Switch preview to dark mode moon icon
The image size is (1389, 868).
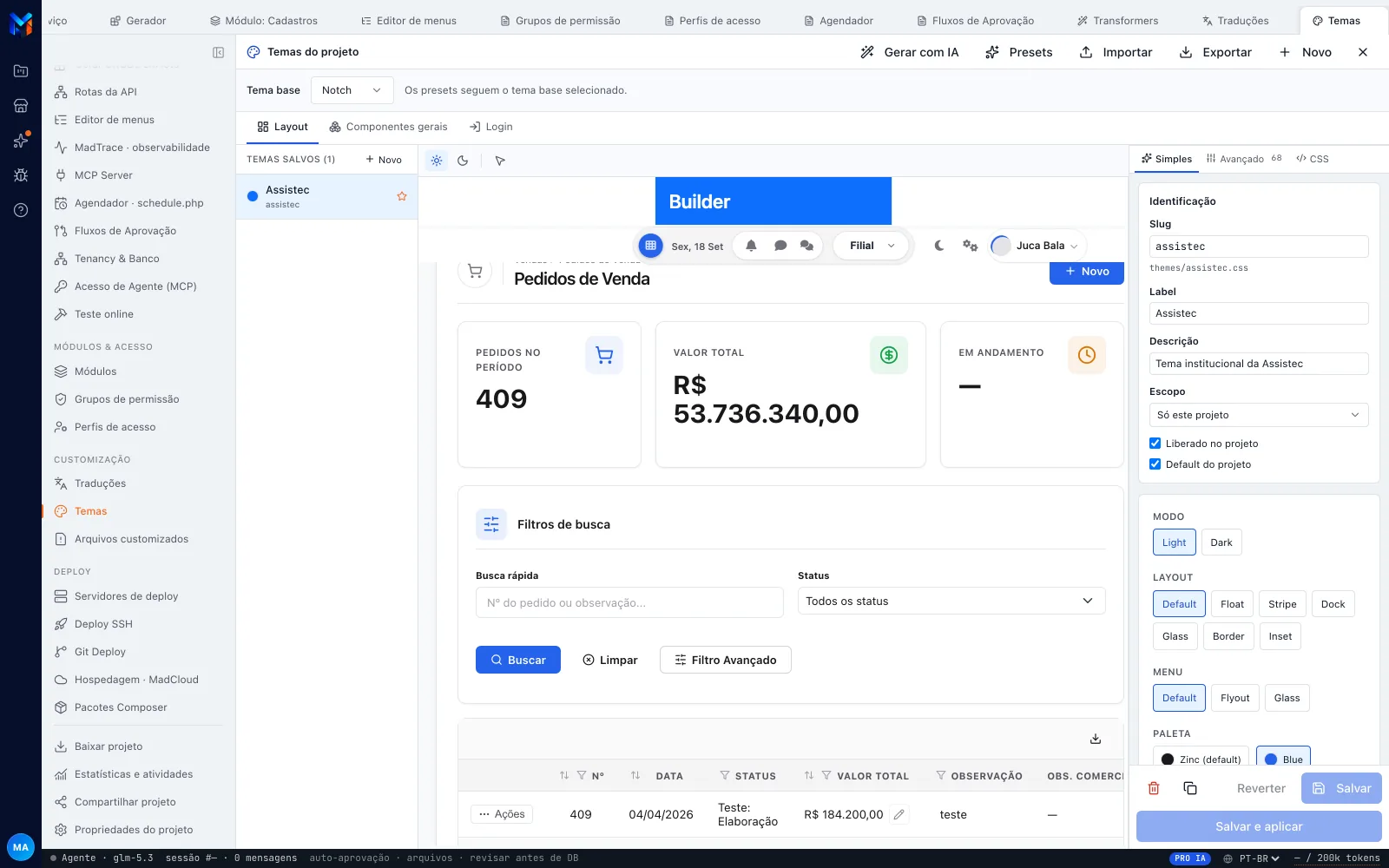[x=463, y=161]
